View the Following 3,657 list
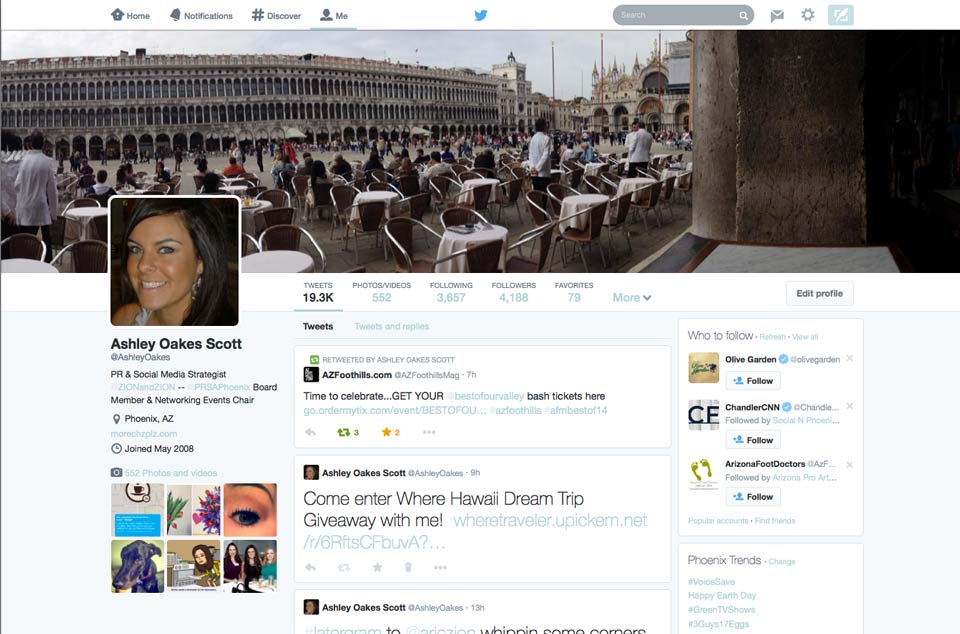This screenshot has height=634, width=960. click(x=451, y=292)
